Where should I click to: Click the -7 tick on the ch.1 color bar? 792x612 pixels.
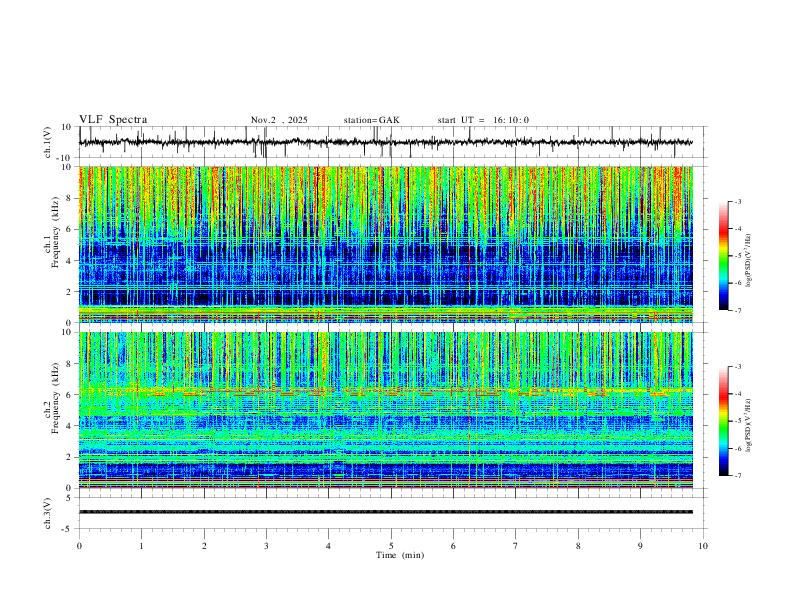click(x=737, y=311)
